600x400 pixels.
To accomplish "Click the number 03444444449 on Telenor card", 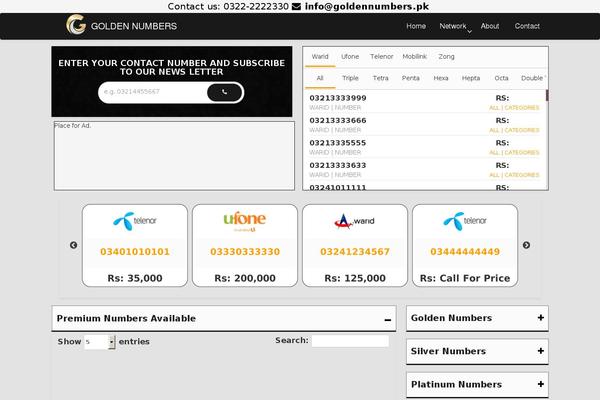I will [x=465, y=252].
